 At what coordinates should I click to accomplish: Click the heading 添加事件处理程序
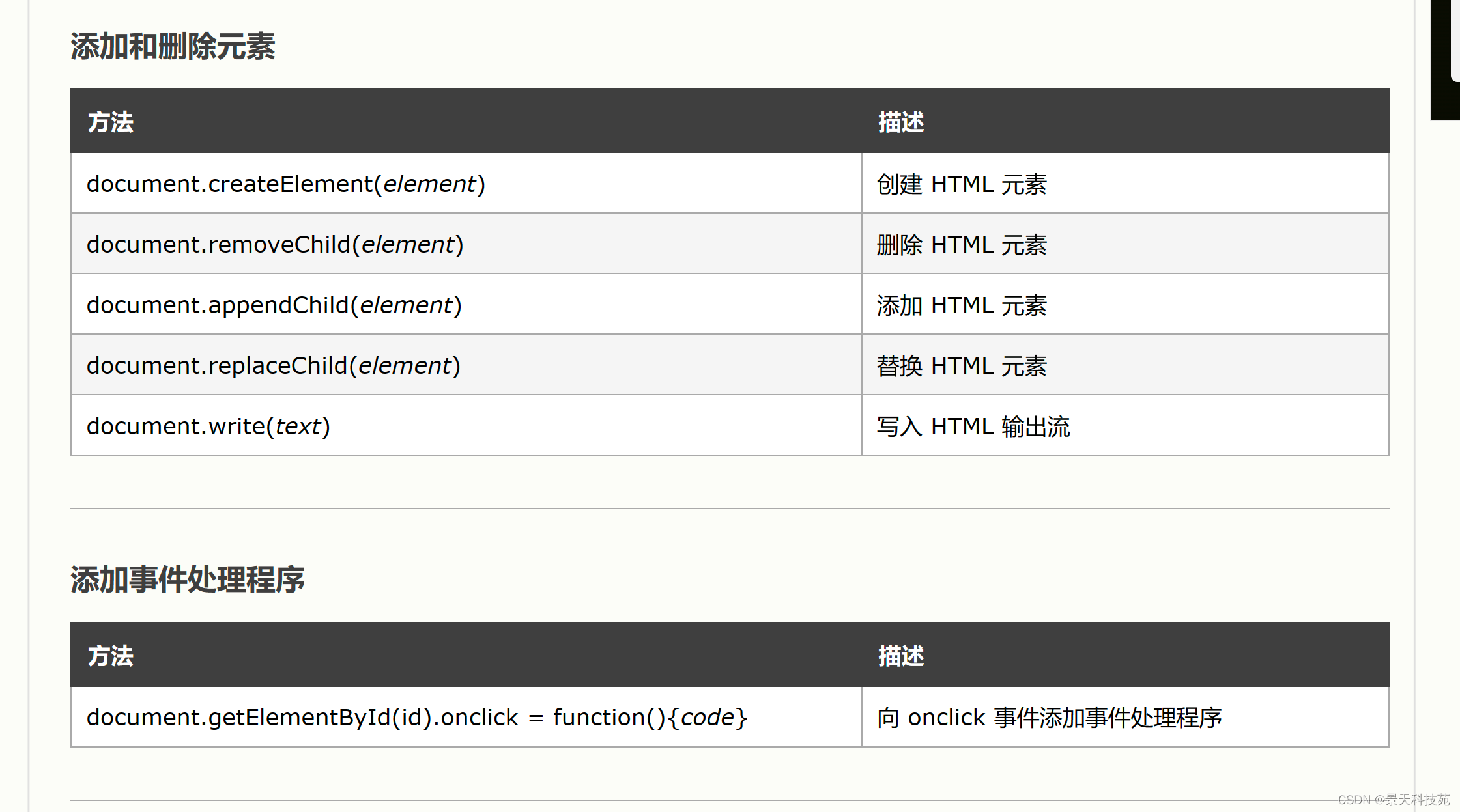(188, 580)
